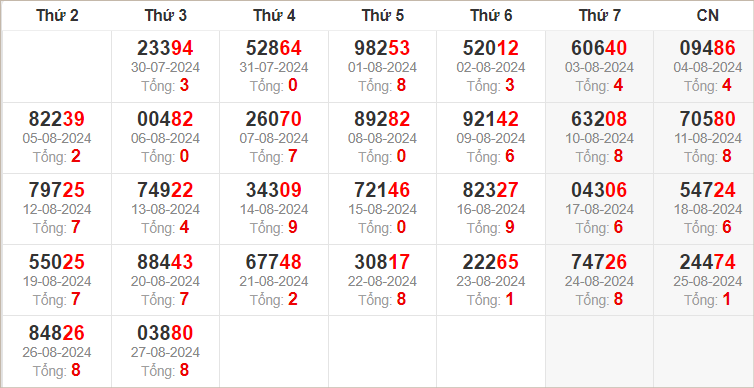Select the CN column header
The image size is (754, 388).
(x=707, y=15)
